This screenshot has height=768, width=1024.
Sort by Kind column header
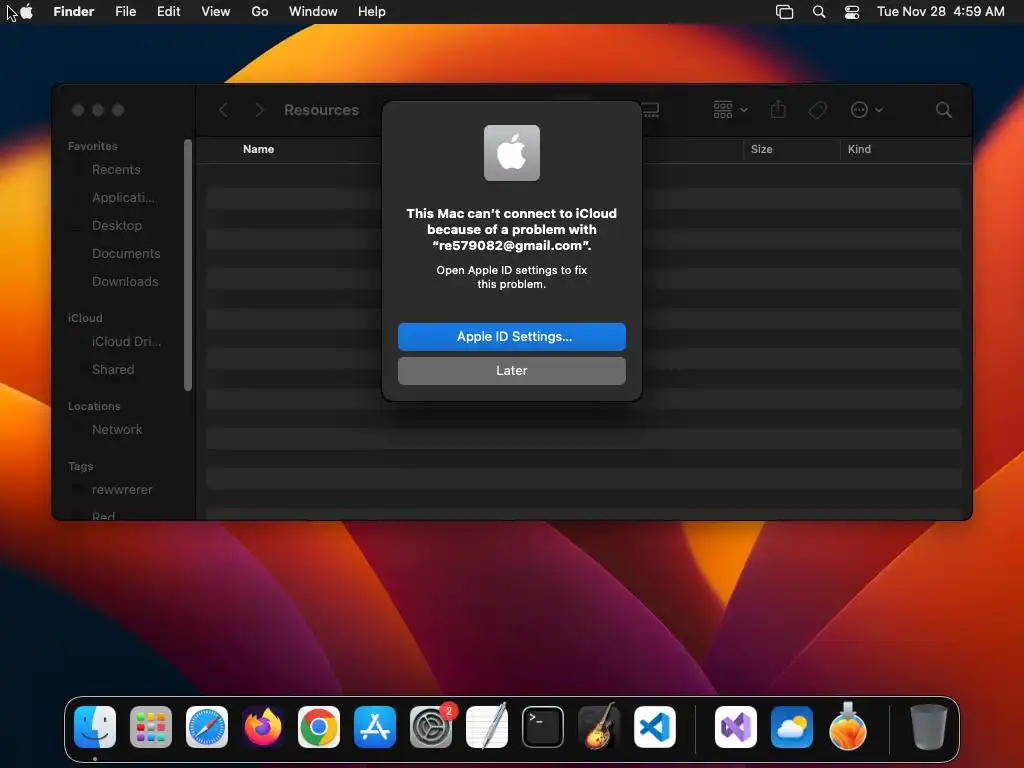tap(859, 149)
